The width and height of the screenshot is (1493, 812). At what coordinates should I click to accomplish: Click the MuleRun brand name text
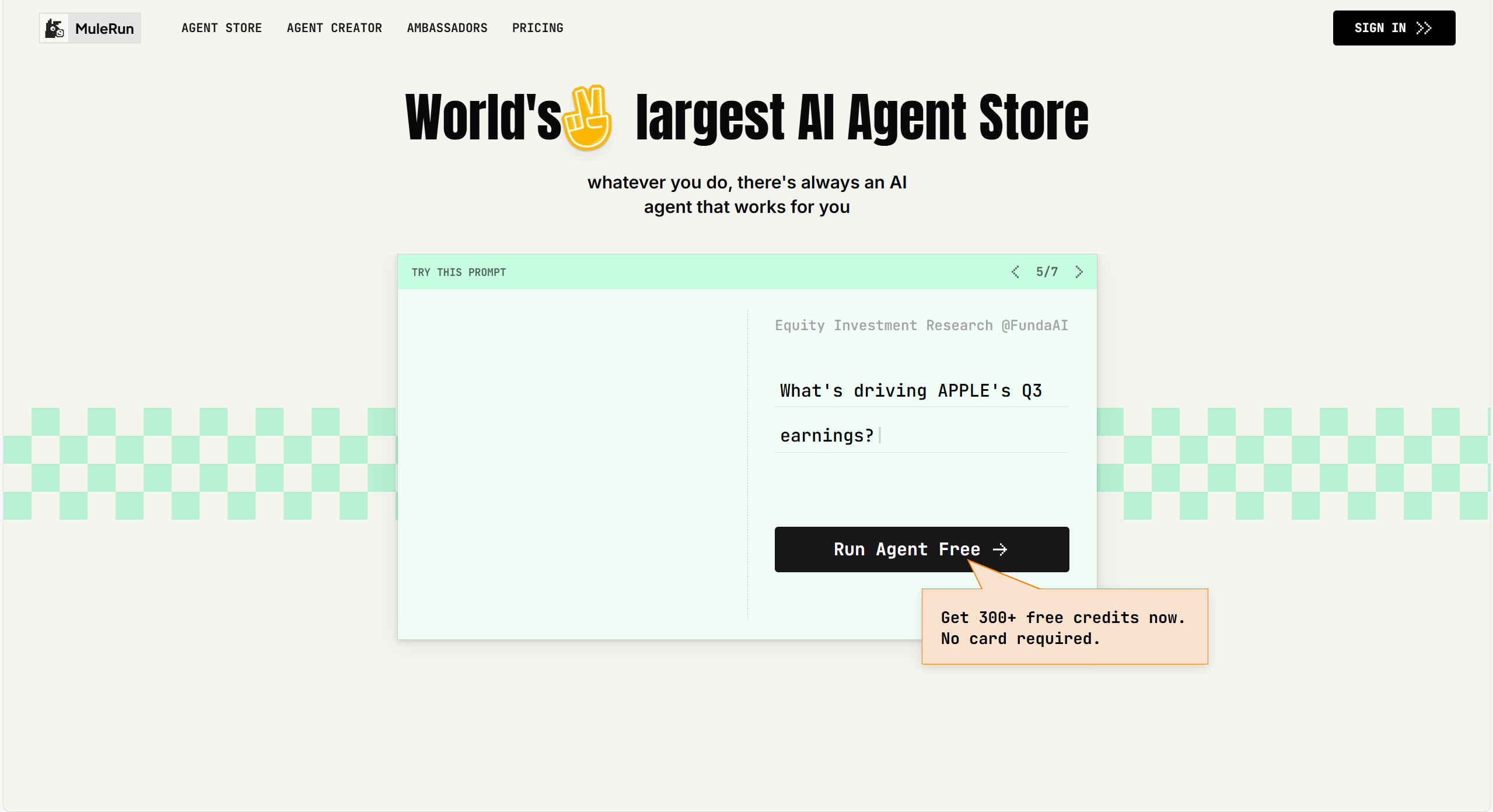104,29
